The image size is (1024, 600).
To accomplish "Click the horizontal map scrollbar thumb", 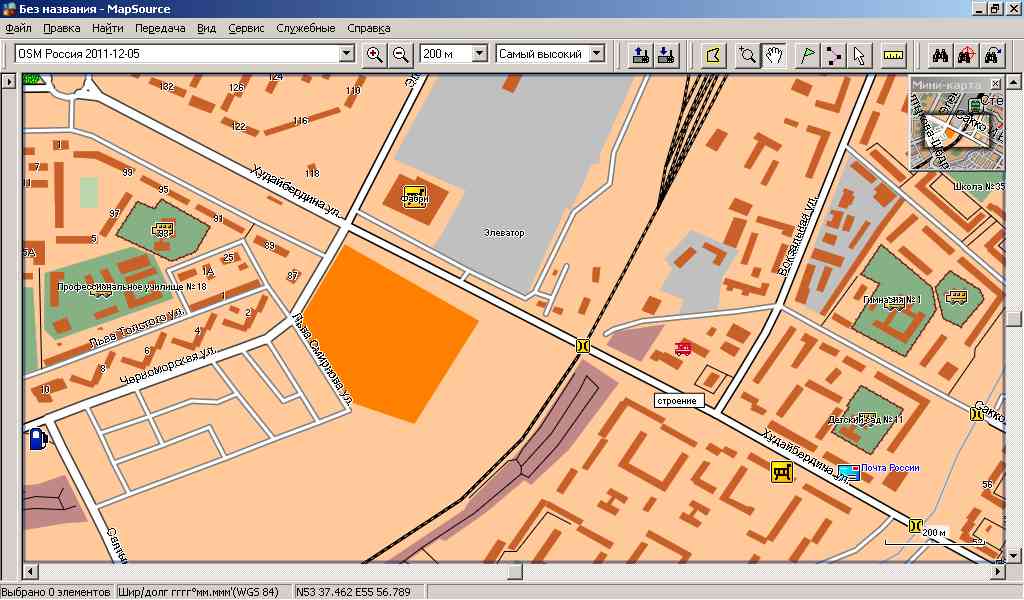I will [x=514, y=571].
